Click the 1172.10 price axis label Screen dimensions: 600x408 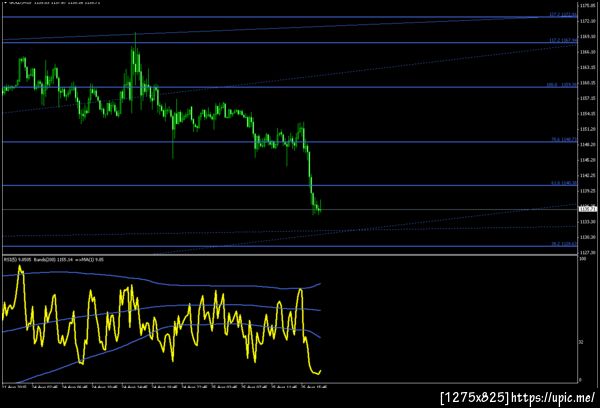[587, 21]
